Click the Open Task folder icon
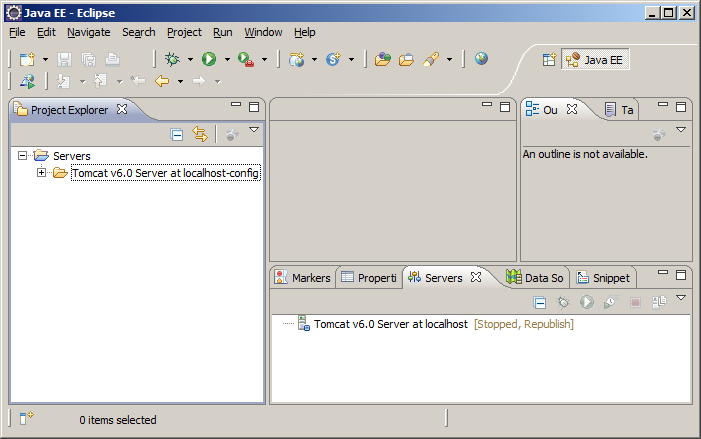The image size is (701, 439). point(406,59)
